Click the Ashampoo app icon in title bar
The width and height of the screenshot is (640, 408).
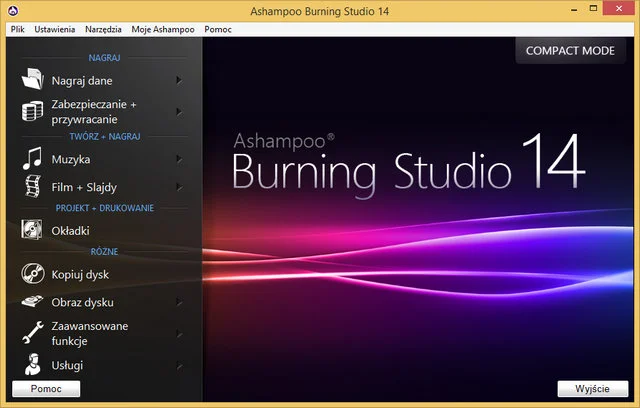click(x=13, y=11)
